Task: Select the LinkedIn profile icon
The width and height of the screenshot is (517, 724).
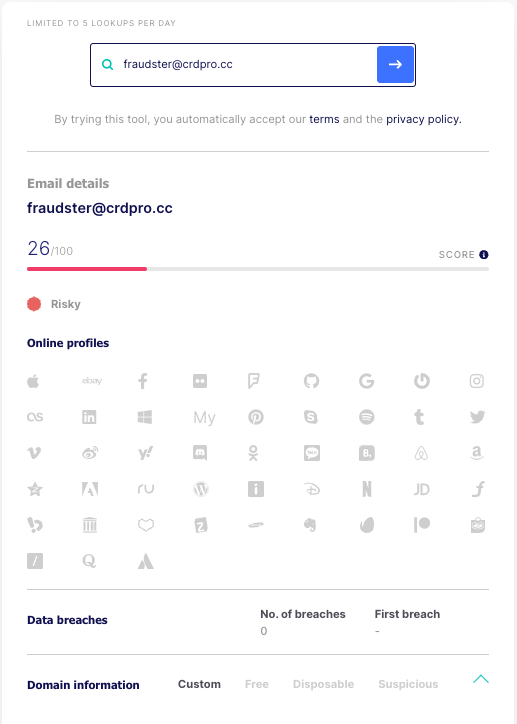Action: [x=89, y=417]
